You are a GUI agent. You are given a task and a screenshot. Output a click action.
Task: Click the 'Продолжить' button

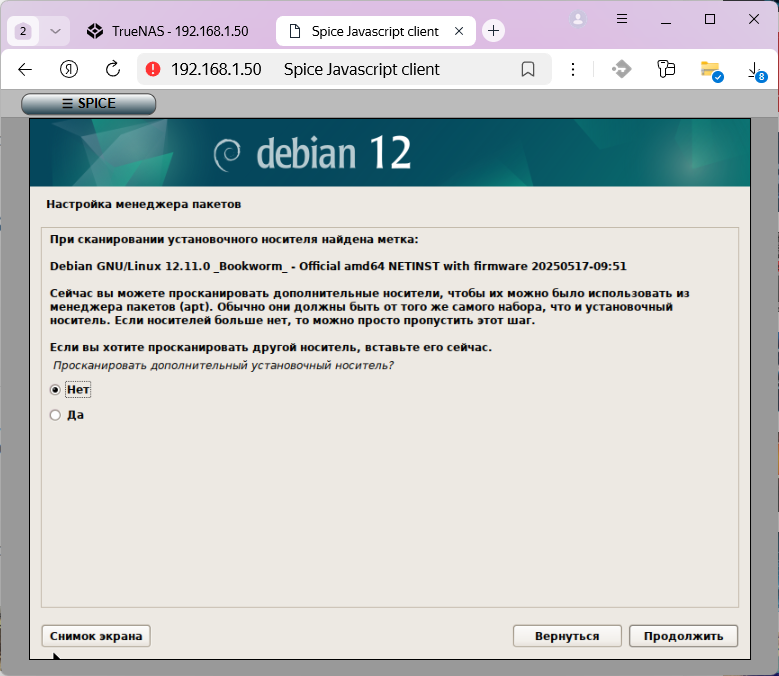click(x=683, y=636)
